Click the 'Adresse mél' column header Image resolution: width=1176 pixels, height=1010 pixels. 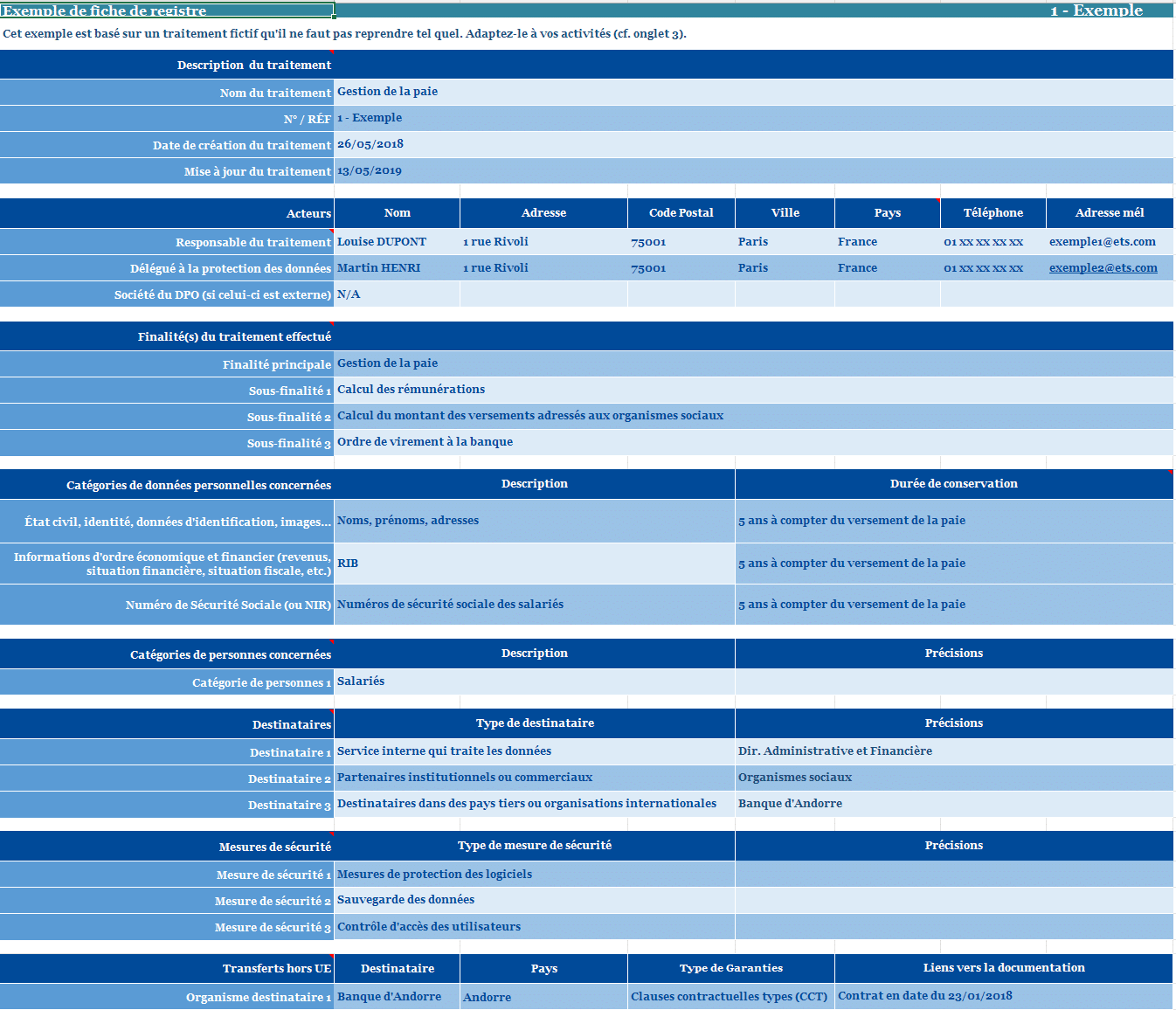(x=1110, y=213)
